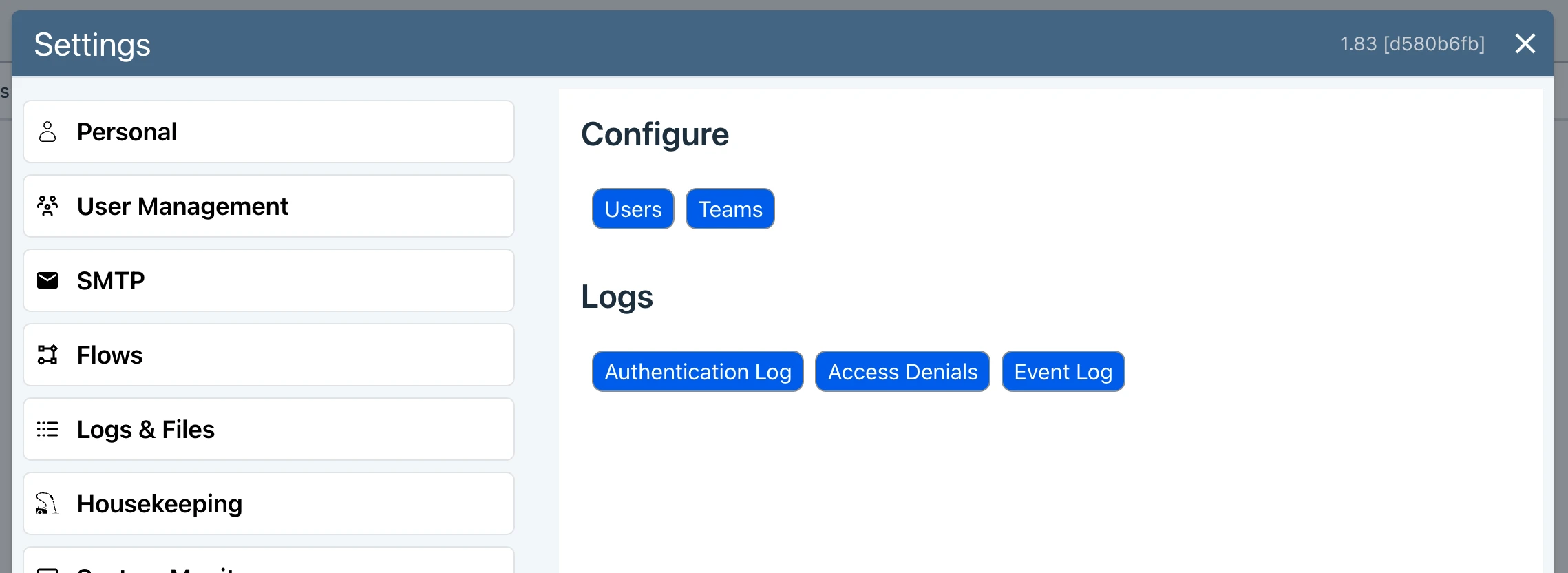Image resolution: width=1568 pixels, height=573 pixels.
Task: Click the flow diagram icon beside Flows
Action: pyautogui.click(x=47, y=355)
